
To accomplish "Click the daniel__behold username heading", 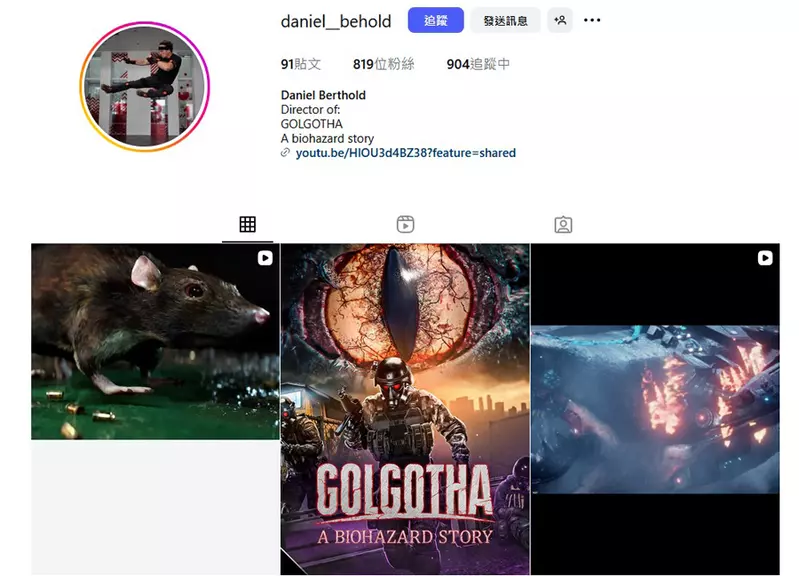I will (x=336, y=21).
